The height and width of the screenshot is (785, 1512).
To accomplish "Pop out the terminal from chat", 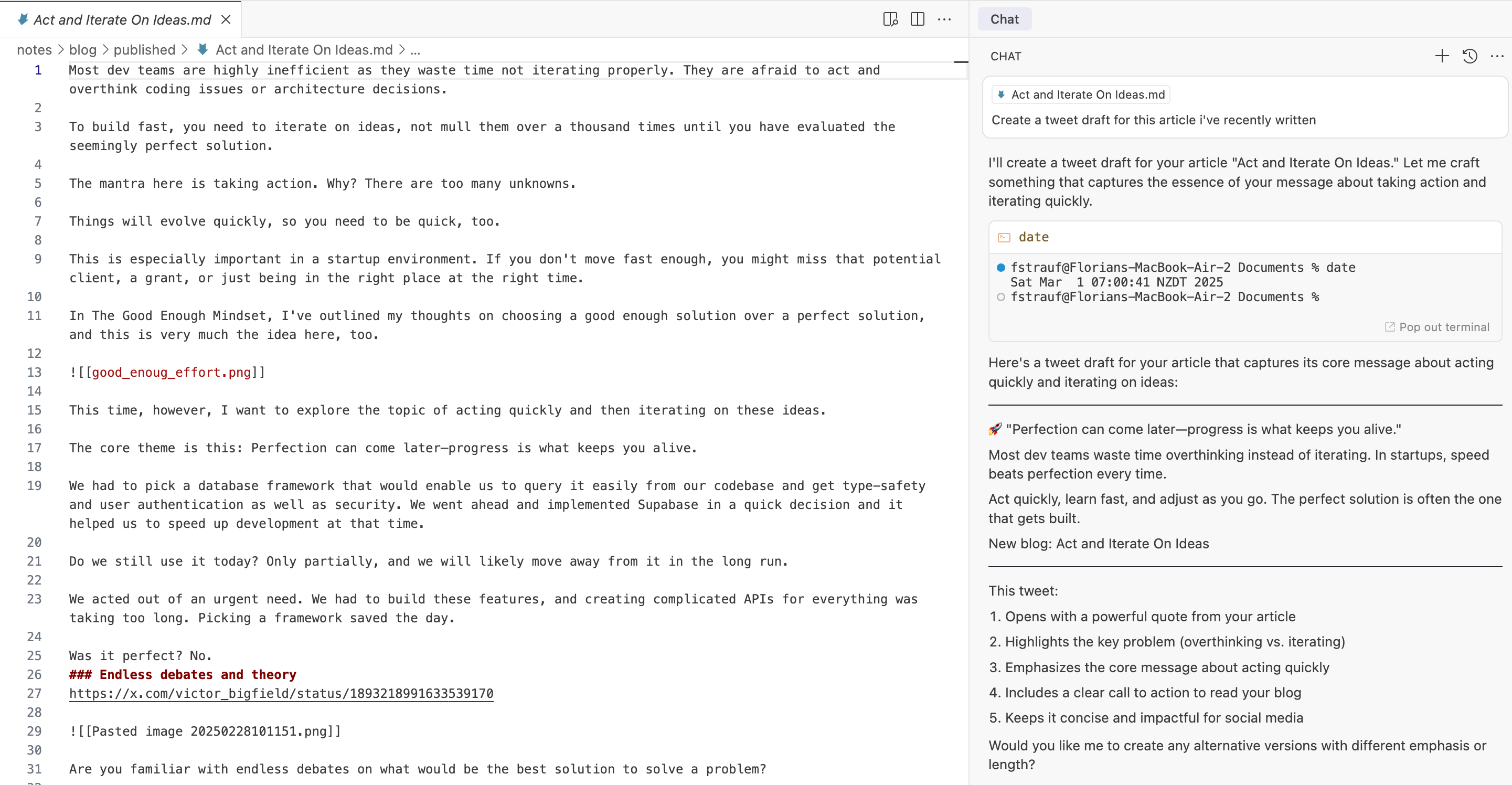I will 1437,327.
